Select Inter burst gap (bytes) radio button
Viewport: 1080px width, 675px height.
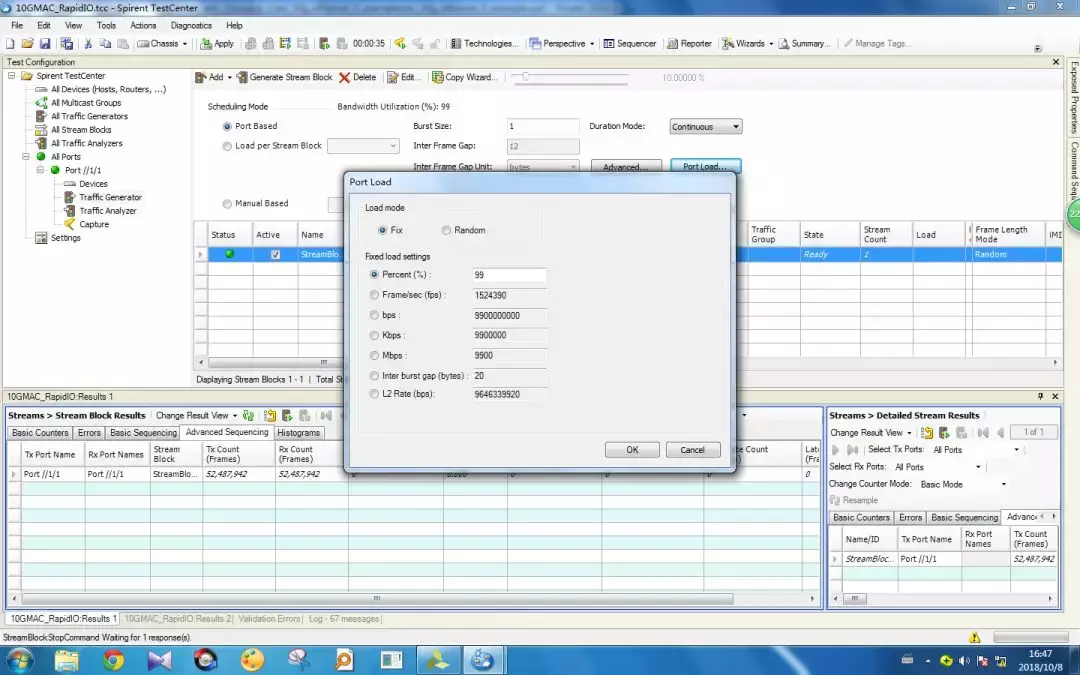click(x=374, y=376)
